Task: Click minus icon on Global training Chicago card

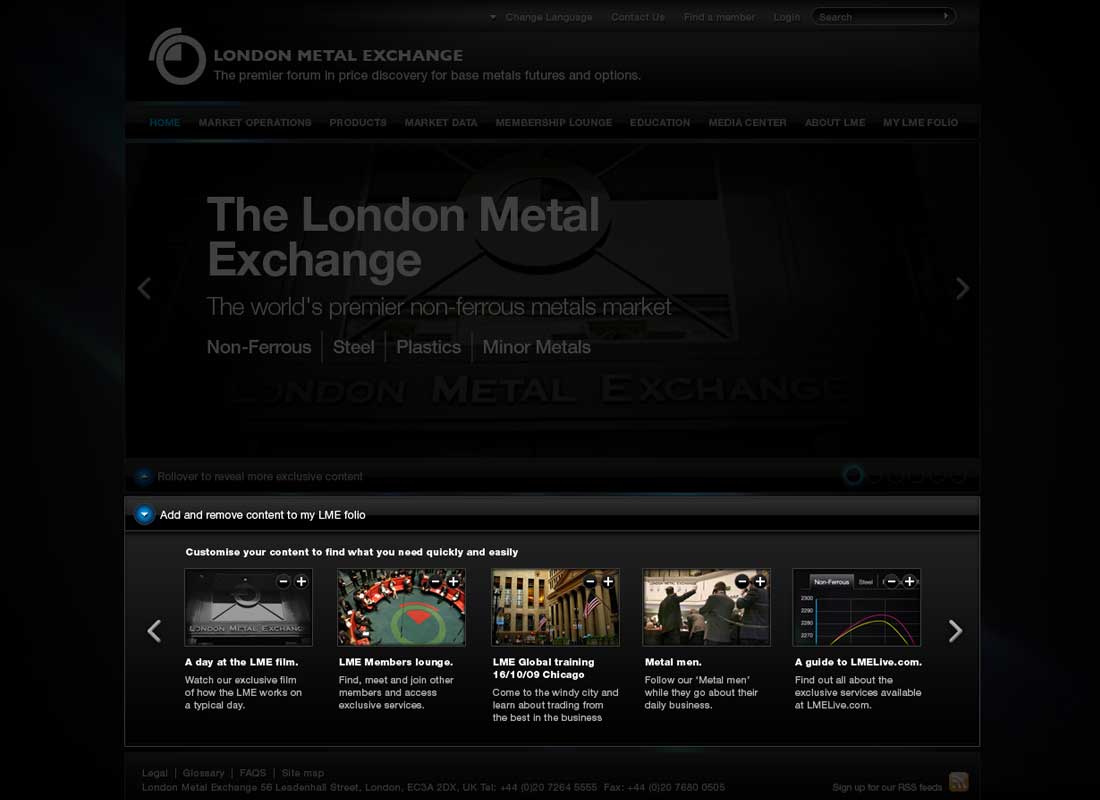Action: tap(590, 581)
